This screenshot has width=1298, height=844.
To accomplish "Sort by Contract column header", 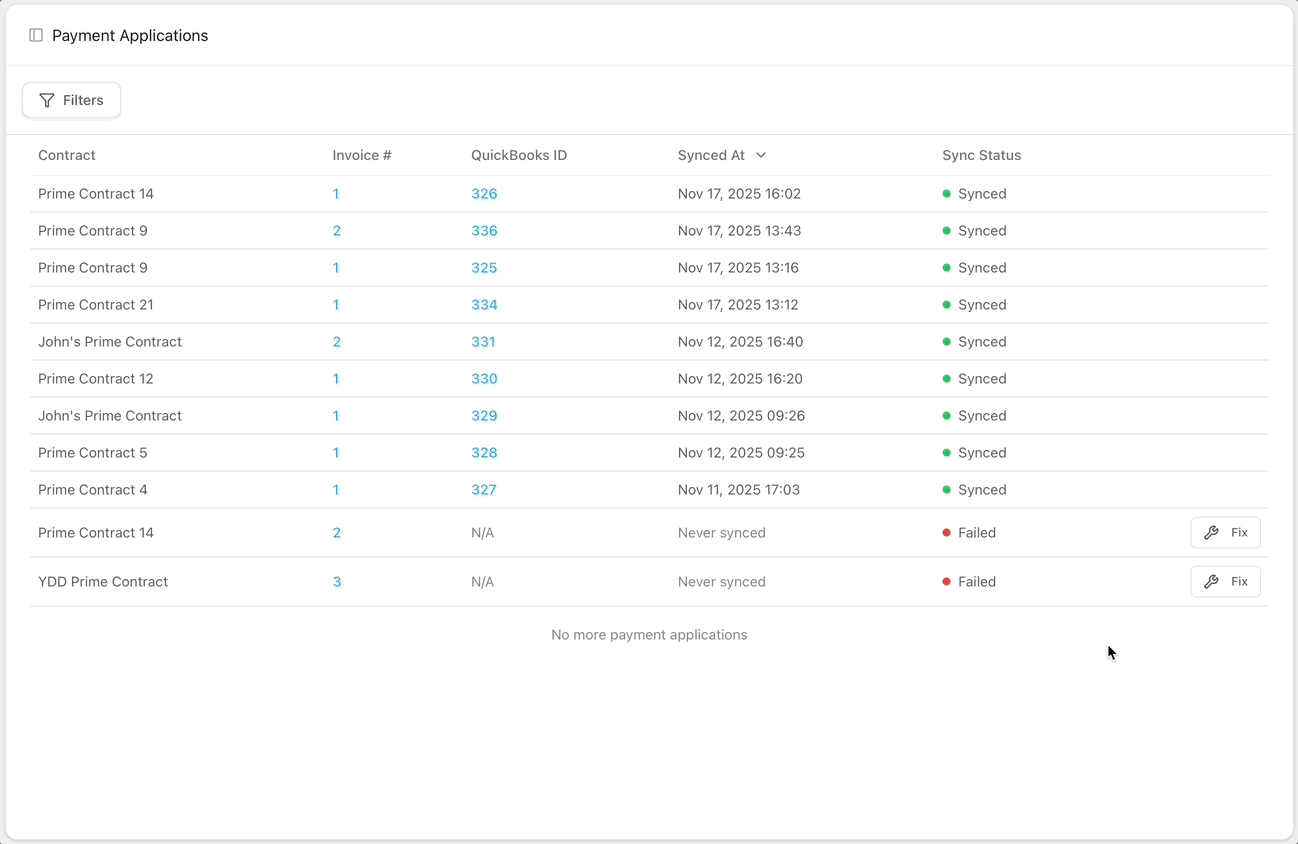I will [67, 155].
